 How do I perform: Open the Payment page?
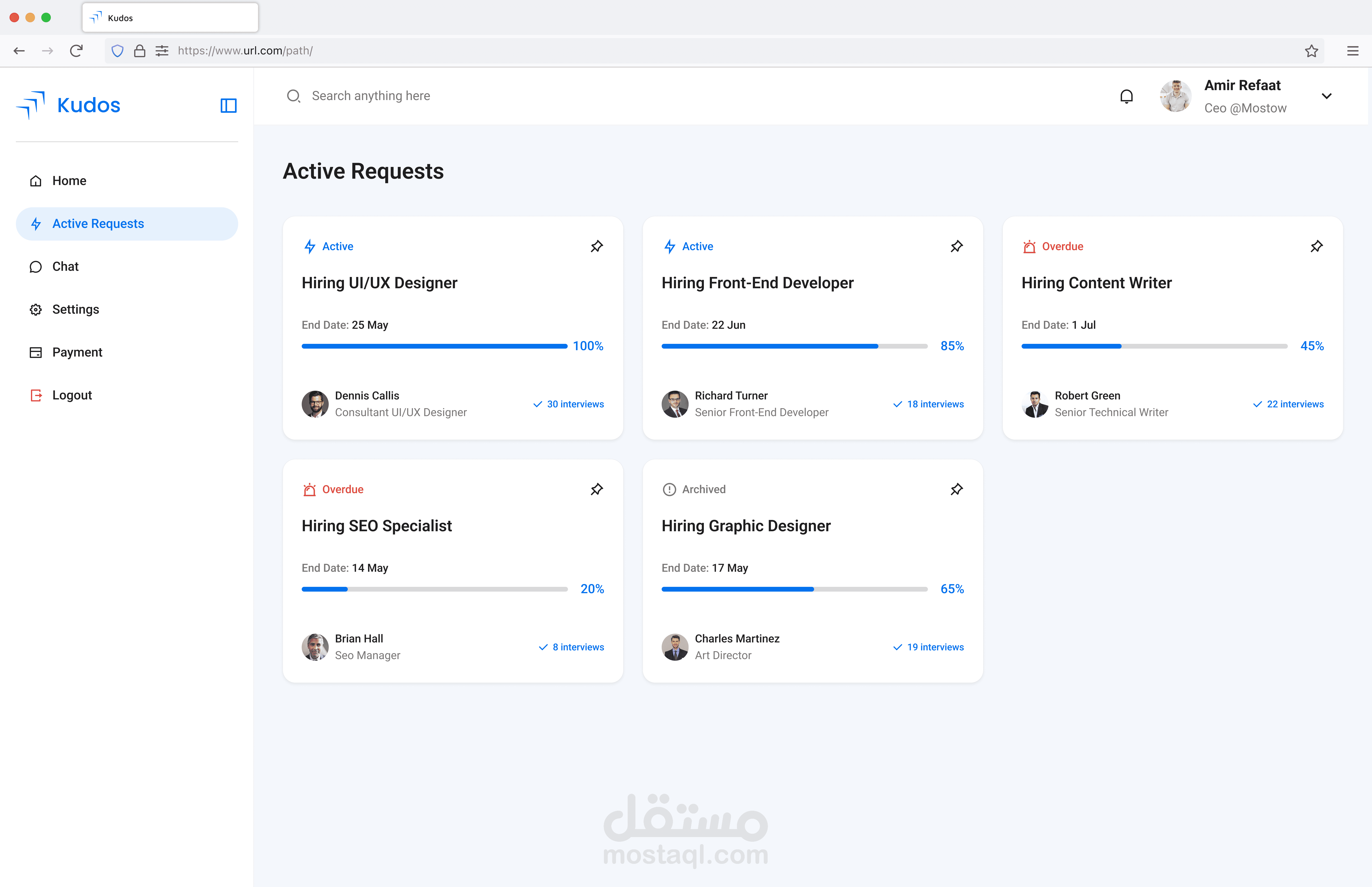pos(77,353)
